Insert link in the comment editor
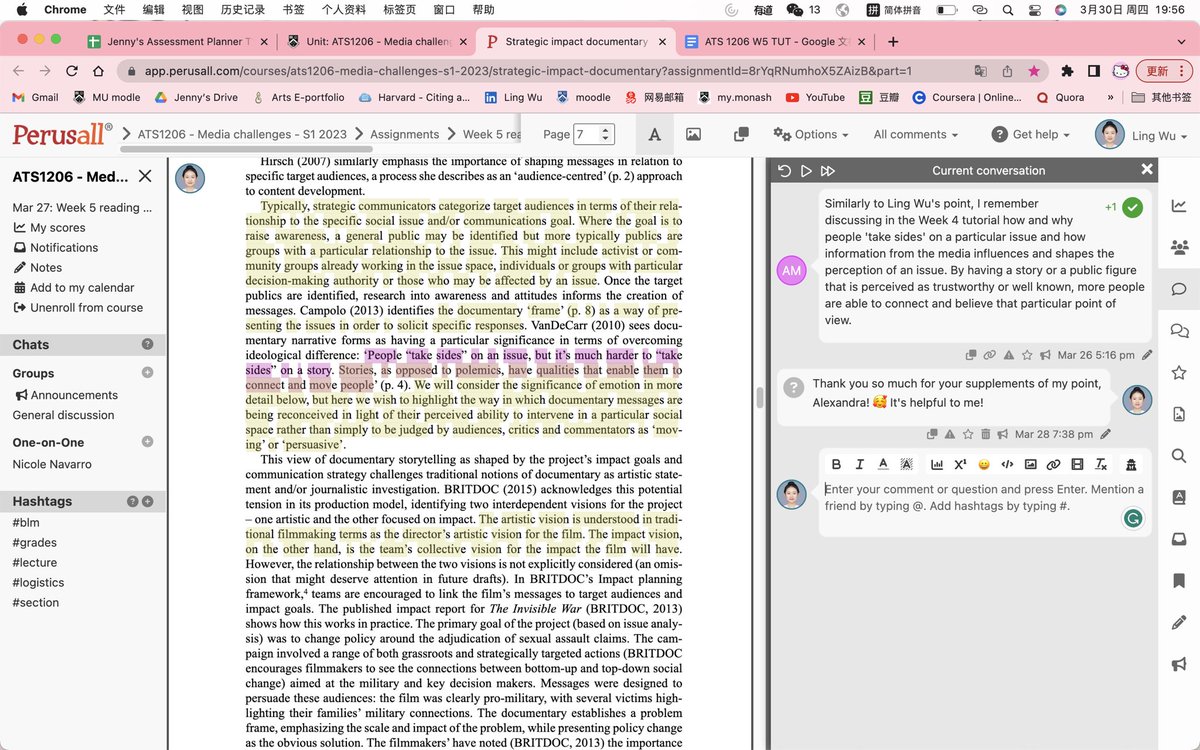Image resolution: width=1200 pixels, height=750 pixels. coord(1054,464)
